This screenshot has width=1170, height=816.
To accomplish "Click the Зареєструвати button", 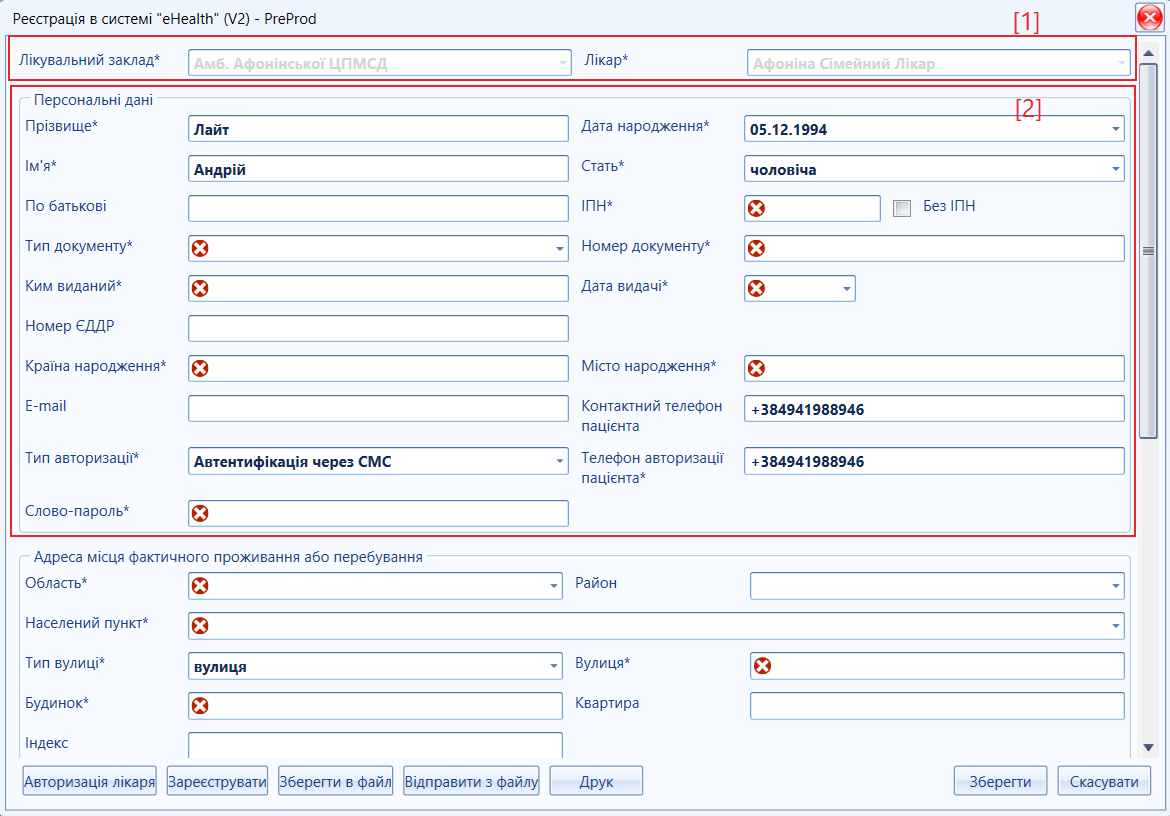I will pos(217,781).
